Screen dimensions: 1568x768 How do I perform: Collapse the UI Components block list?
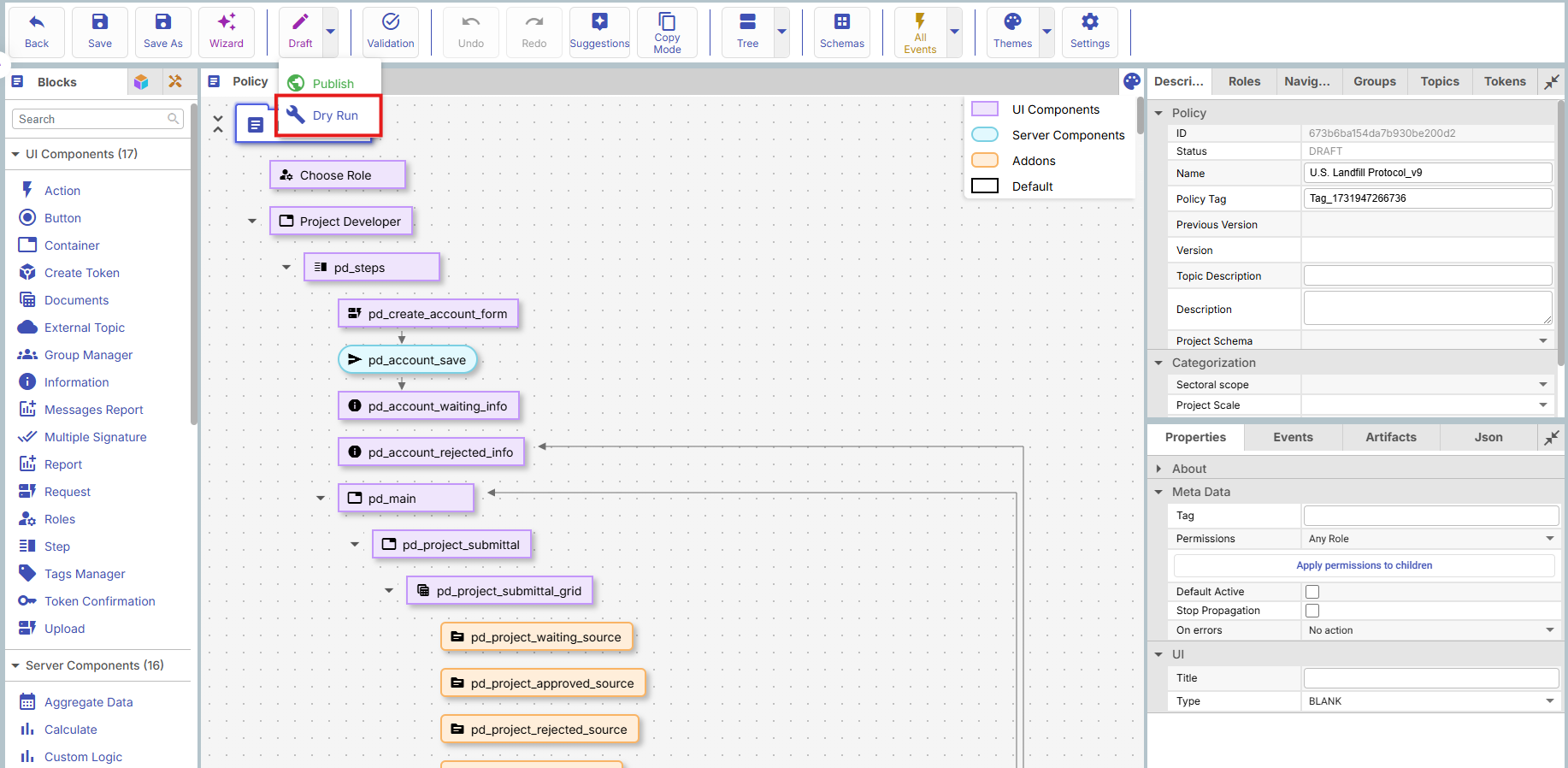15,154
